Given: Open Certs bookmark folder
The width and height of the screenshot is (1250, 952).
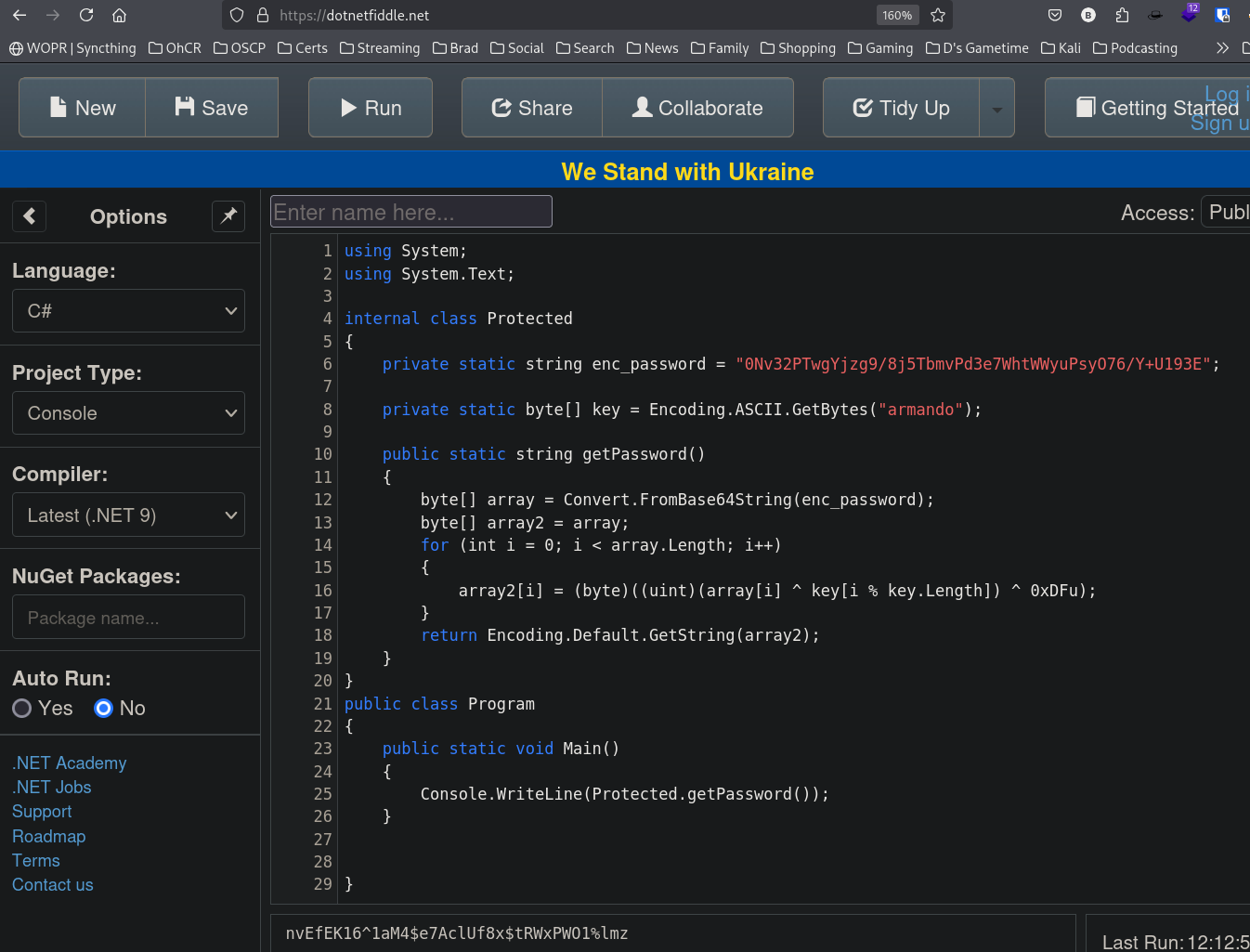Looking at the screenshot, I should [x=303, y=48].
